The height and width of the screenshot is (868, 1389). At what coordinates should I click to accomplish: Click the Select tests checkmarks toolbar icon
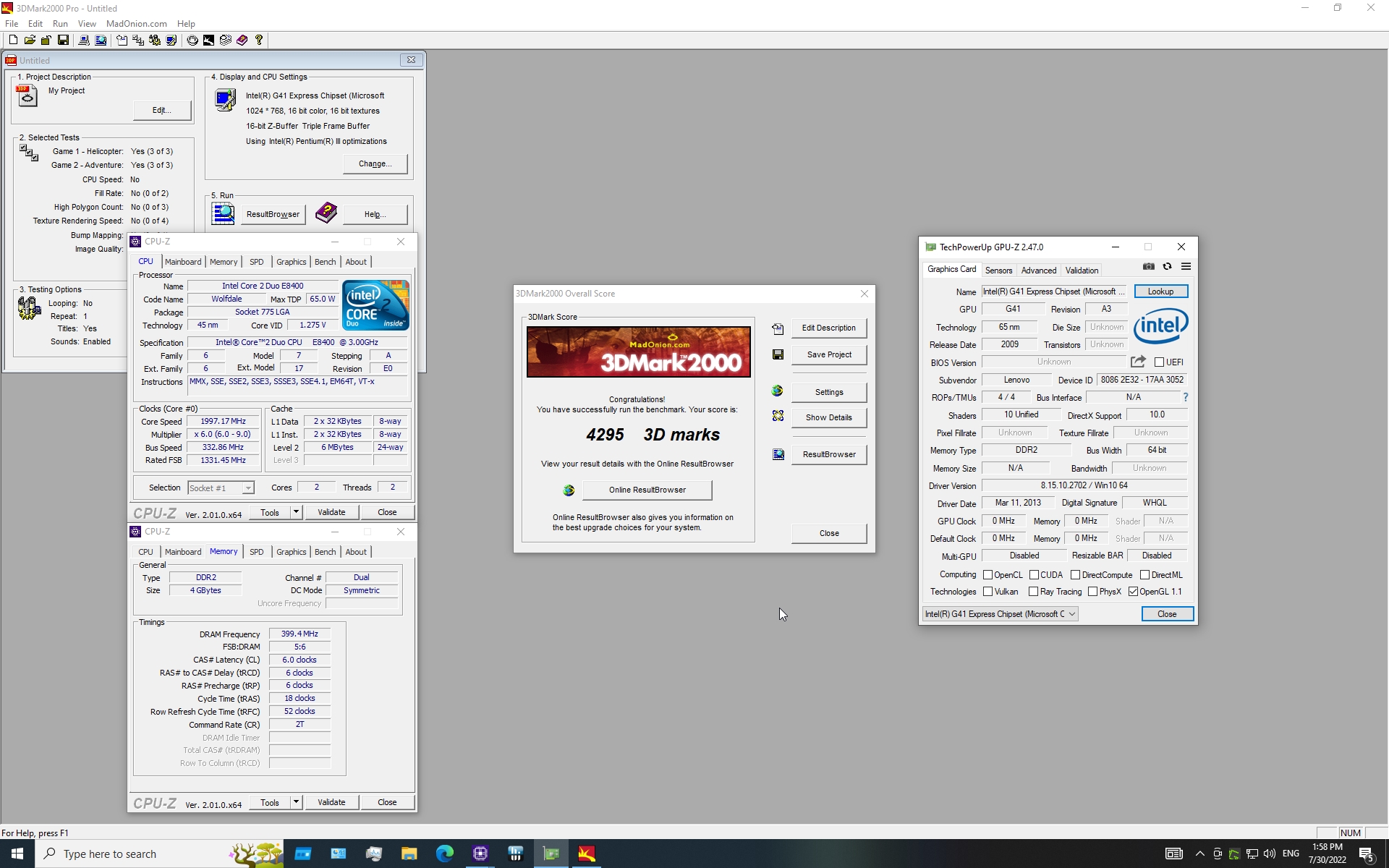pos(137,41)
